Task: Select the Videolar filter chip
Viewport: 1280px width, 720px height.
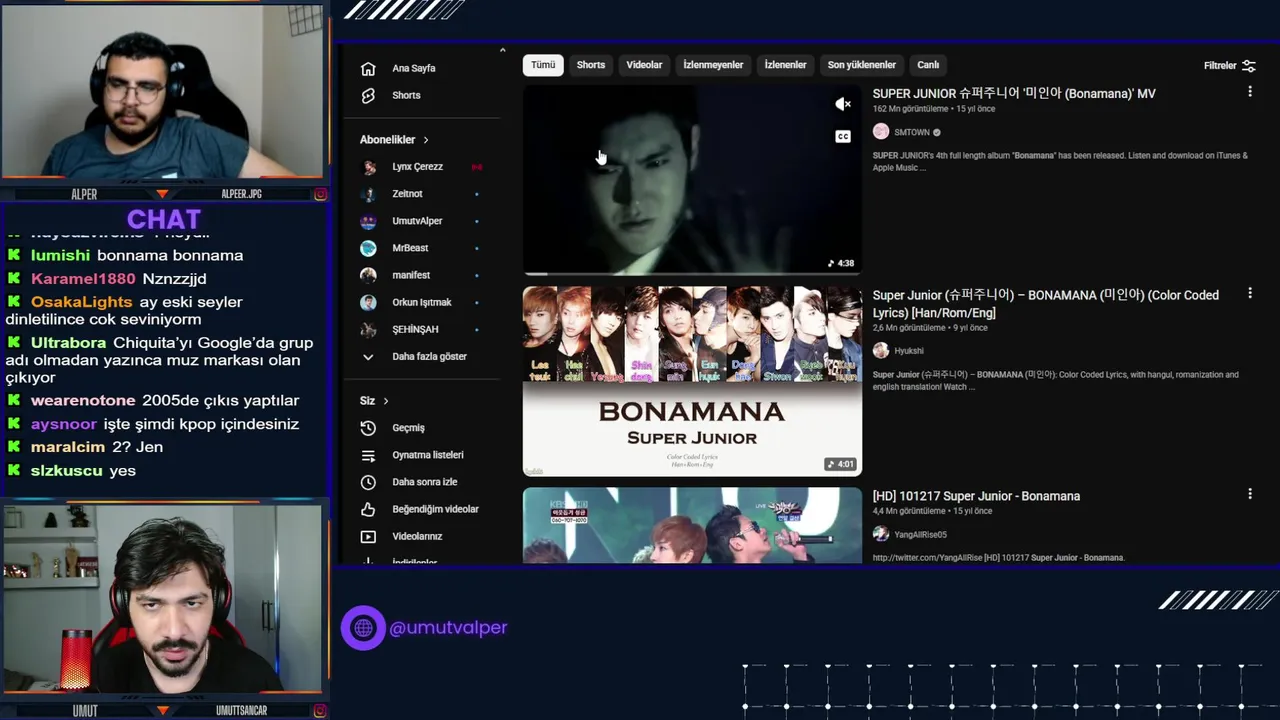Action: tap(644, 65)
